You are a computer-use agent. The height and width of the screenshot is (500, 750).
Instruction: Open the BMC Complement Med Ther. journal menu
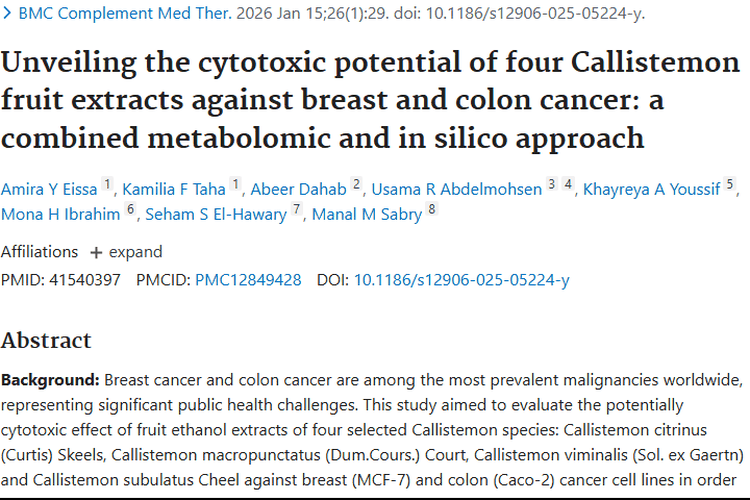(124, 14)
